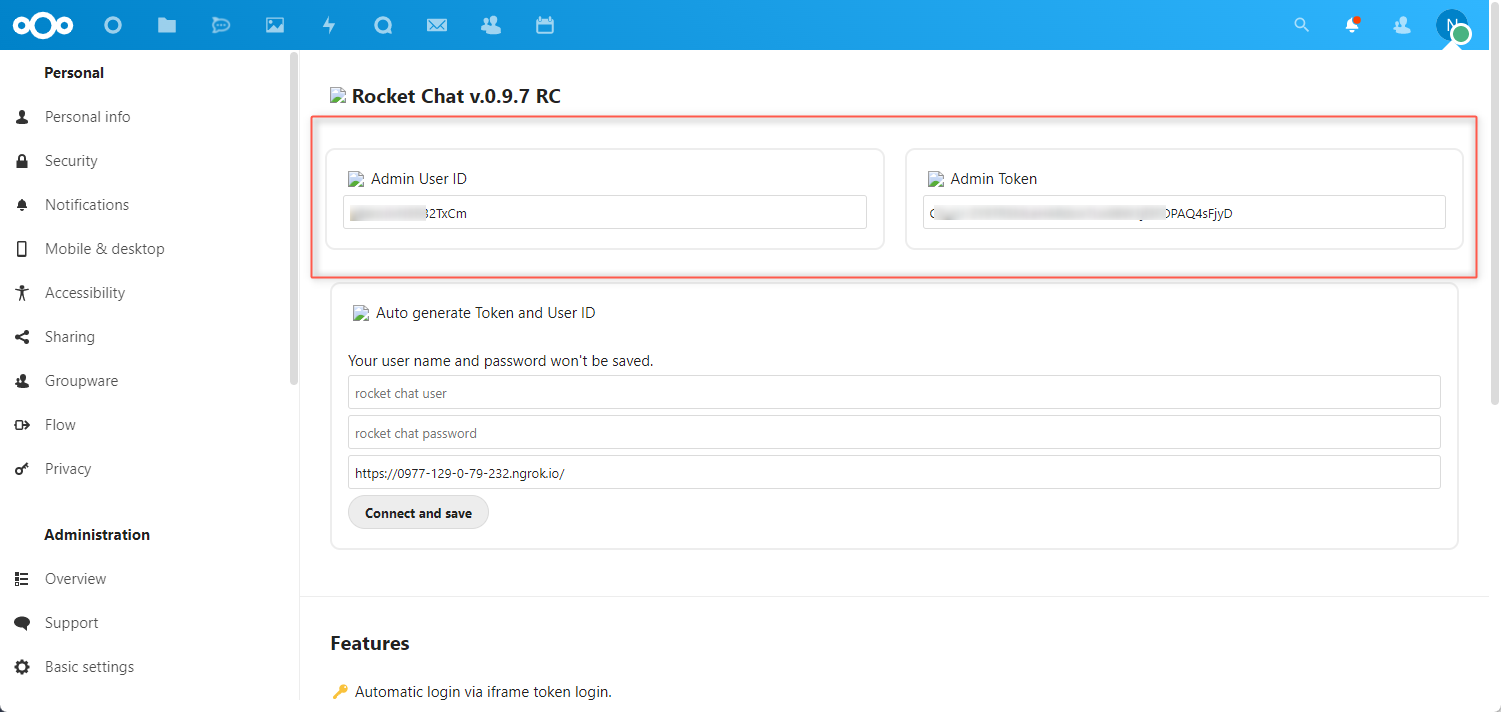Click the password-won't-be-saved notice text
This screenshot has width=1501, height=712.
(x=500, y=361)
